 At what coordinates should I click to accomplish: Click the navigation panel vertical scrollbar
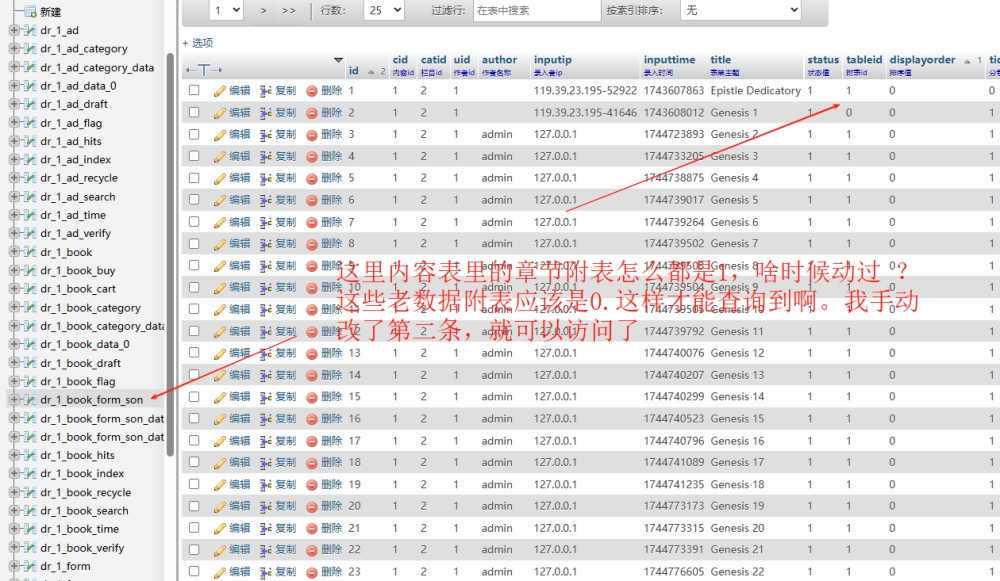(170, 255)
